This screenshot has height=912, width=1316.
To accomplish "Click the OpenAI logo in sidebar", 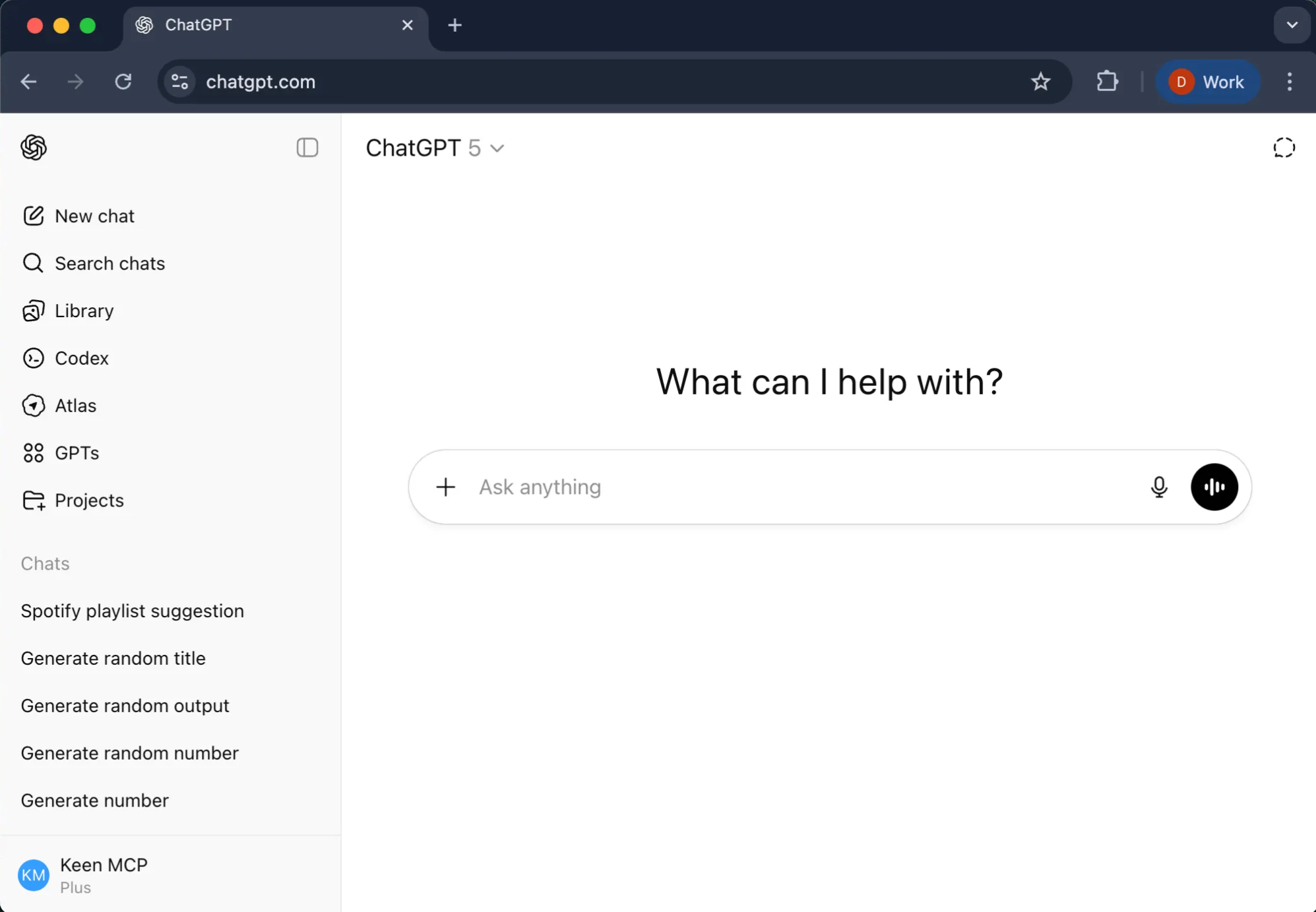I will pyautogui.click(x=34, y=148).
